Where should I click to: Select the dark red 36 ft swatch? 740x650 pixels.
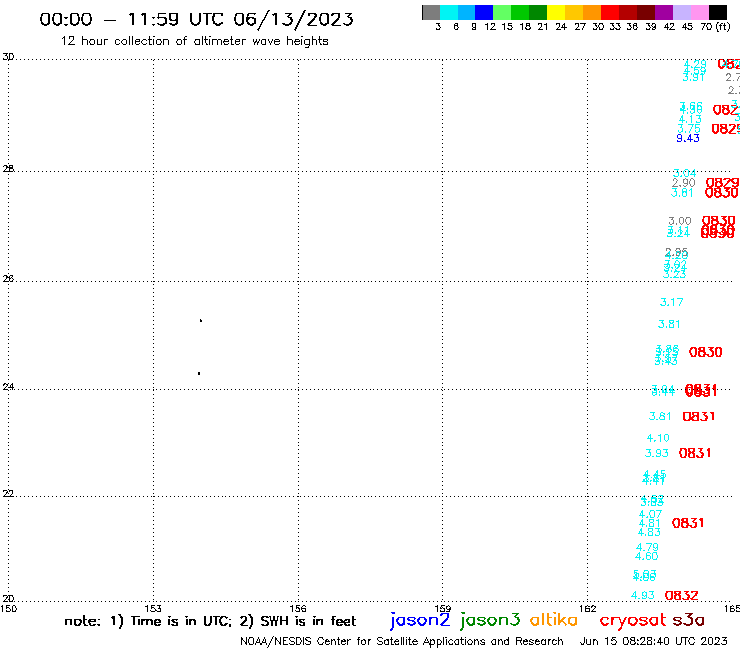(628, 12)
